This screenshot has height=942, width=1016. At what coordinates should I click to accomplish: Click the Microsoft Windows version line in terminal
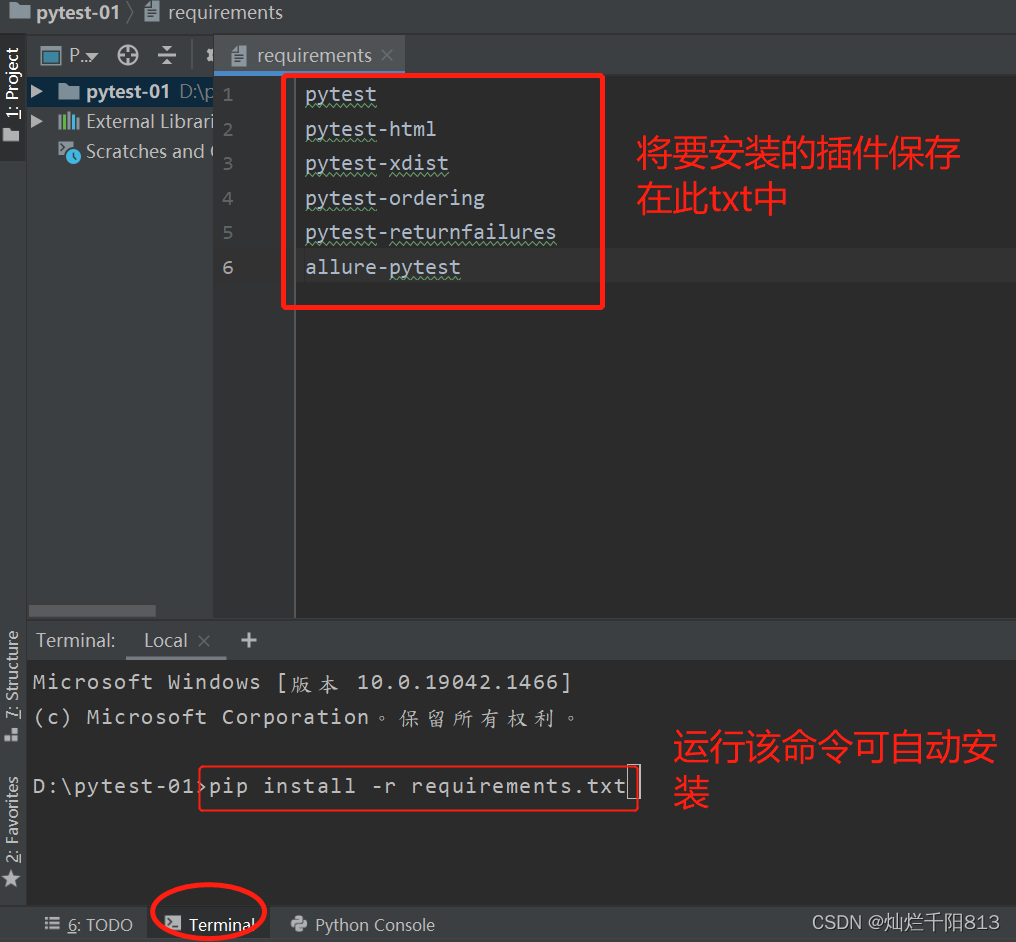(302, 682)
